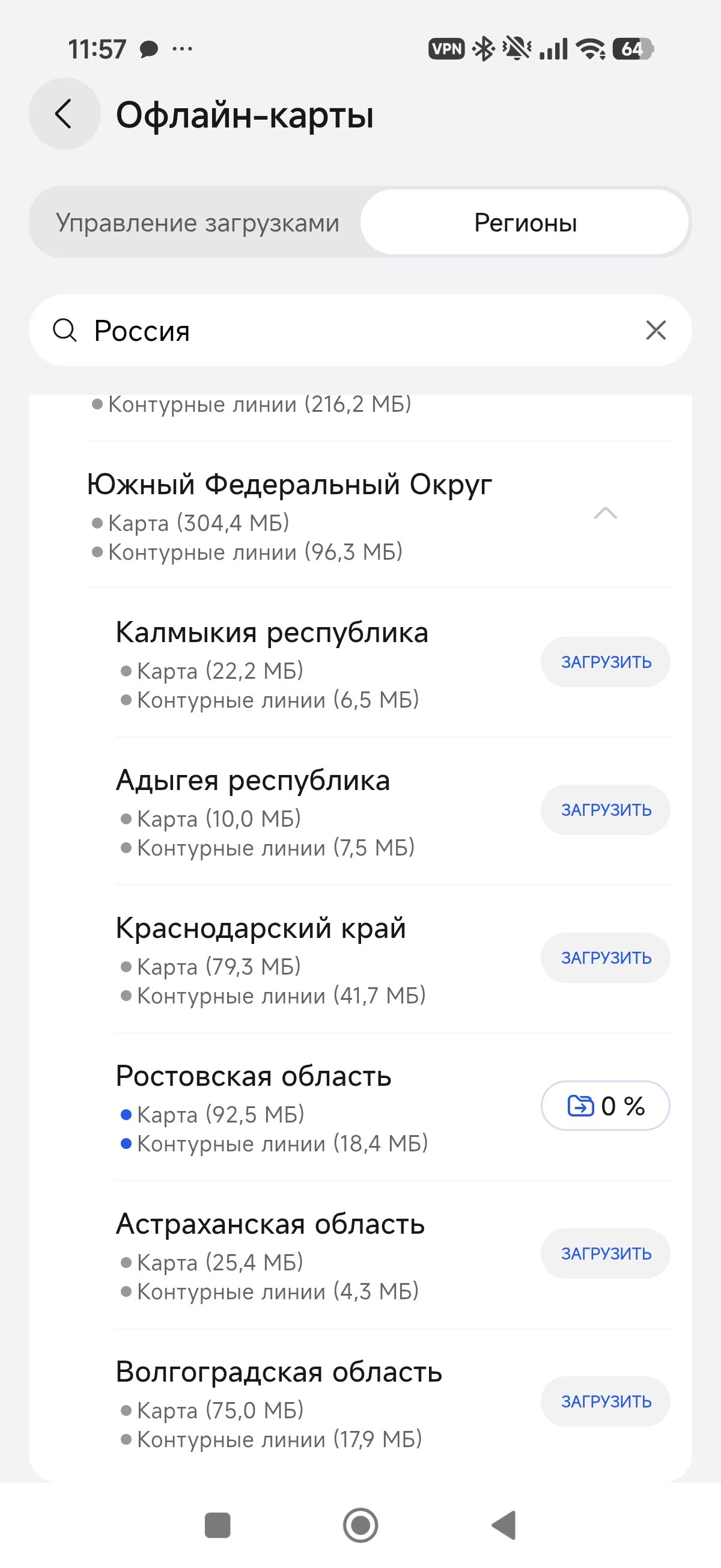Clear the Россия search text
The width and height of the screenshot is (721, 1568).
(656, 331)
